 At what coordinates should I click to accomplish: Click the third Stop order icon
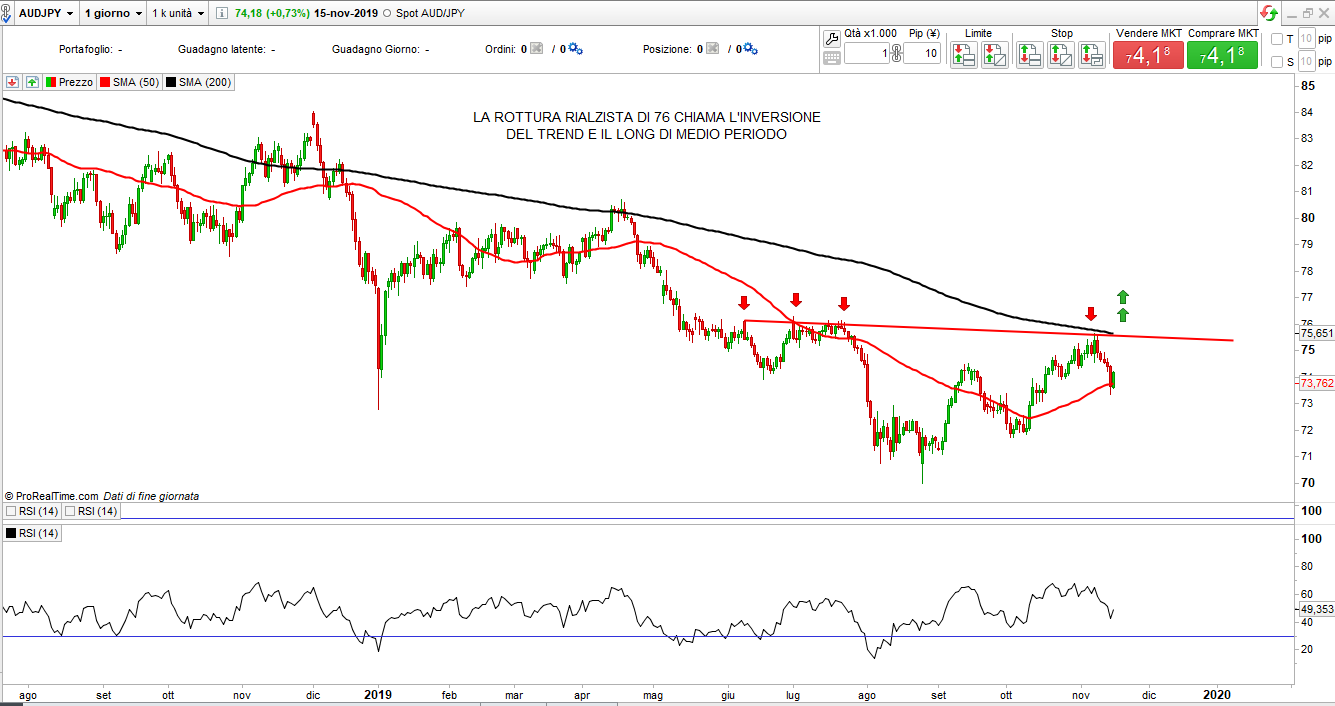(x=1092, y=55)
